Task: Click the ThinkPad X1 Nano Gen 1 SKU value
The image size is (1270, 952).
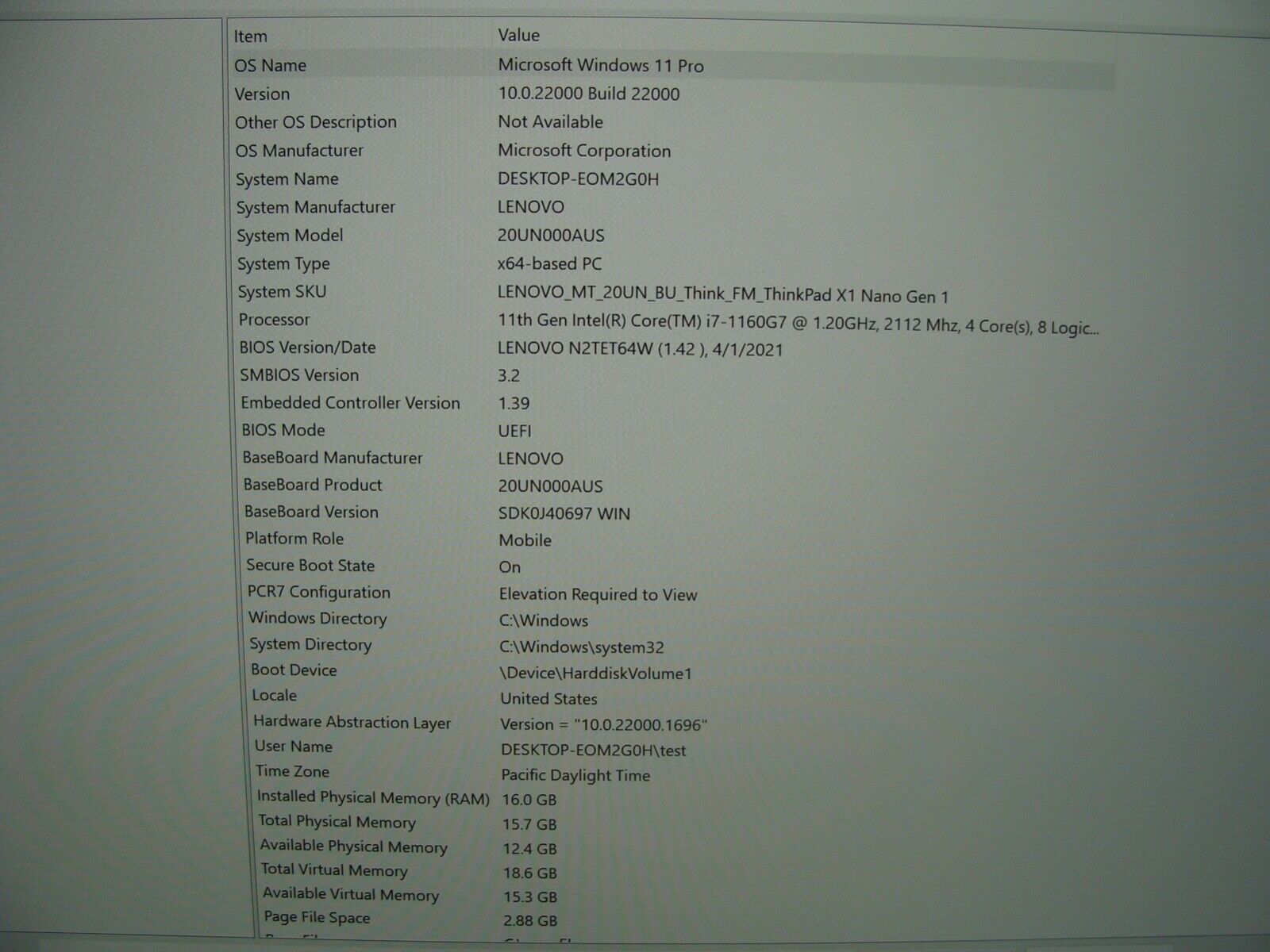Action: [723, 294]
